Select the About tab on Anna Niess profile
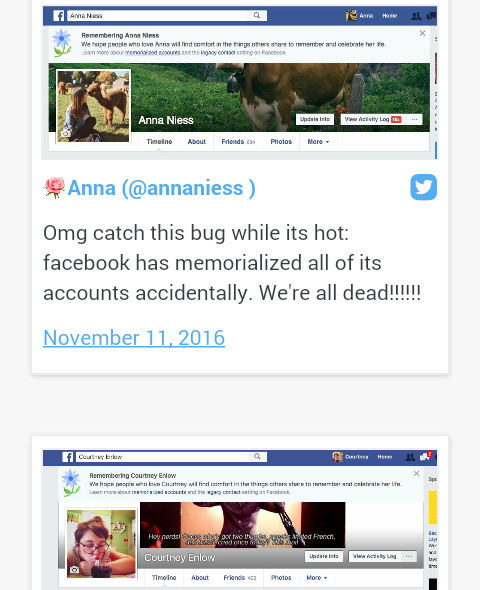Screen dimensions: 480x590 coord(197,142)
